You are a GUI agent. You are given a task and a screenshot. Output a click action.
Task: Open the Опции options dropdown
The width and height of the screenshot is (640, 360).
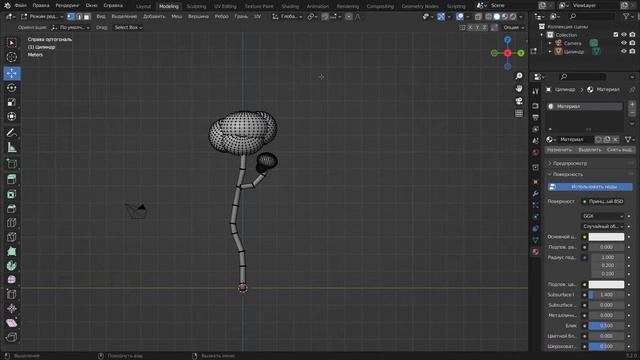click(513, 27)
